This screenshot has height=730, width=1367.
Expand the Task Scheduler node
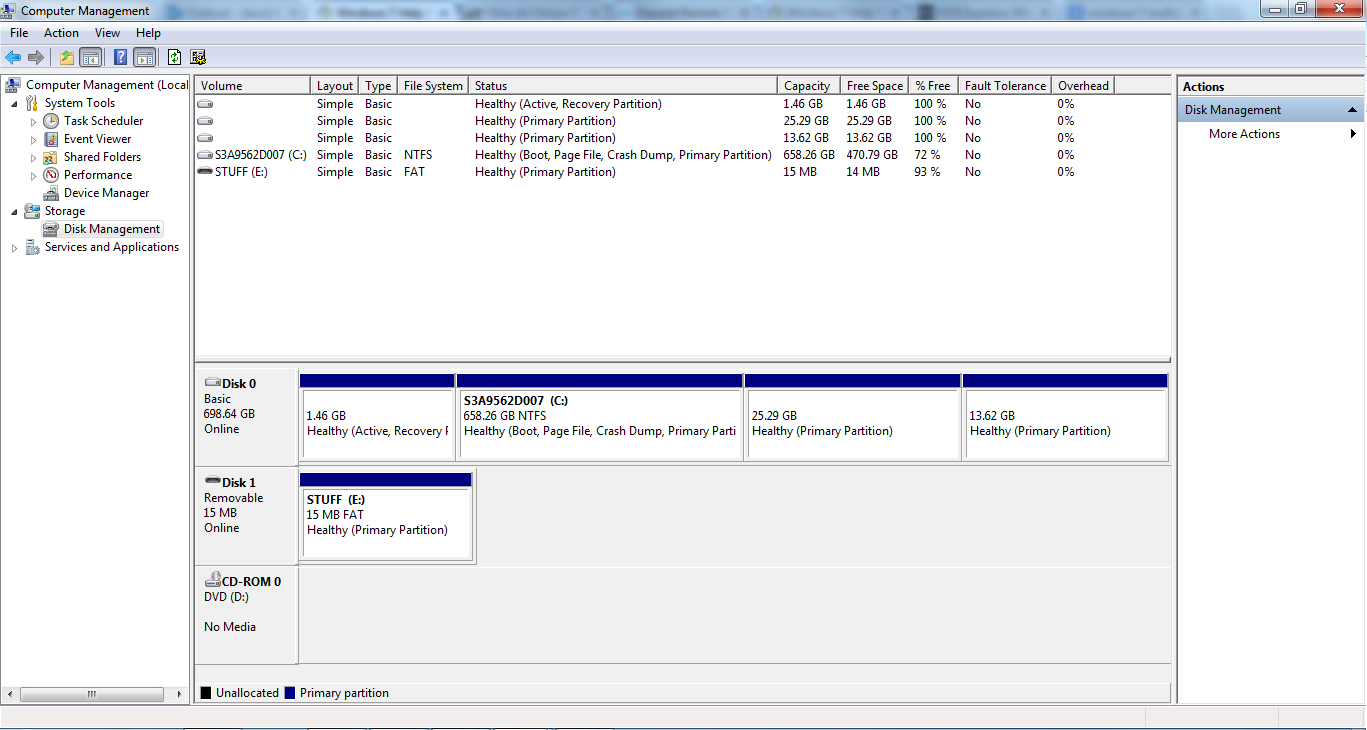tap(33, 122)
